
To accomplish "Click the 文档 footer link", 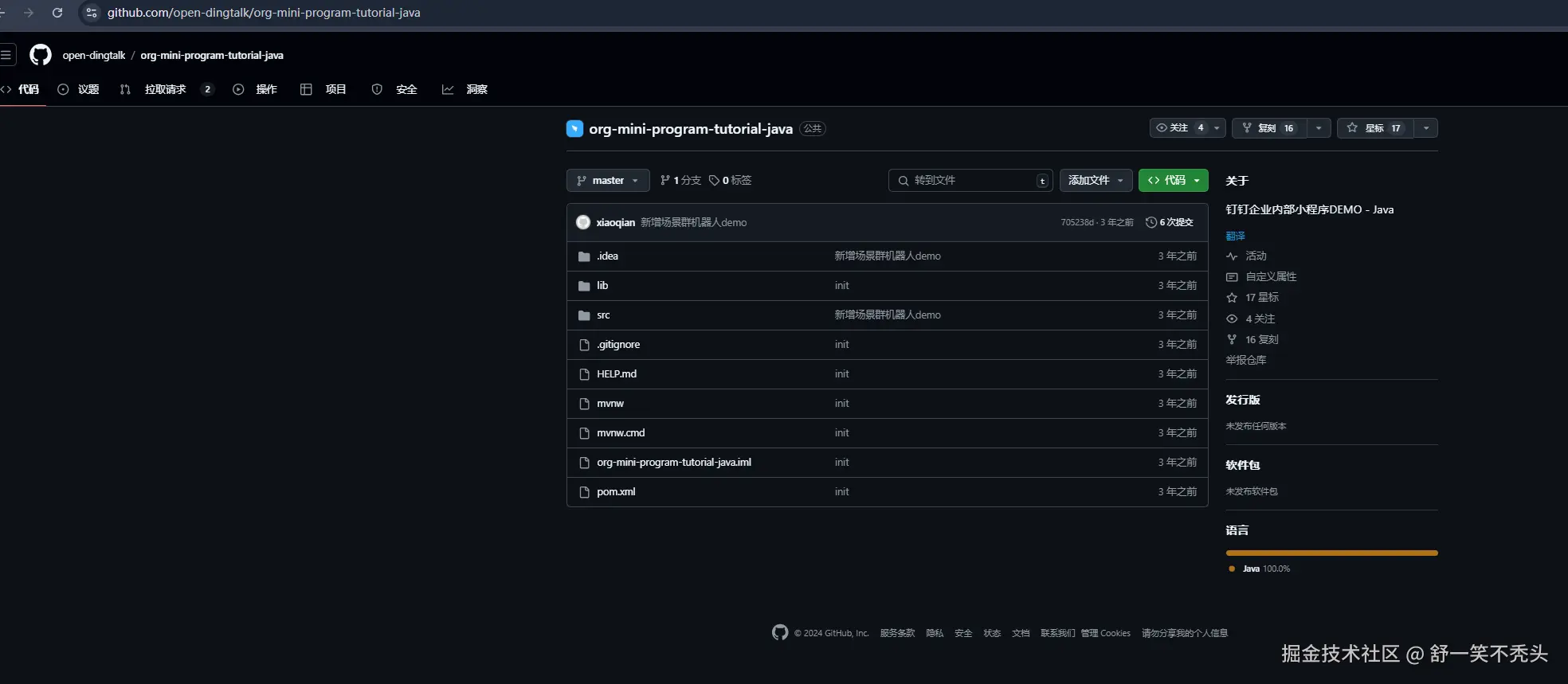I will (x=1021, y=633).
